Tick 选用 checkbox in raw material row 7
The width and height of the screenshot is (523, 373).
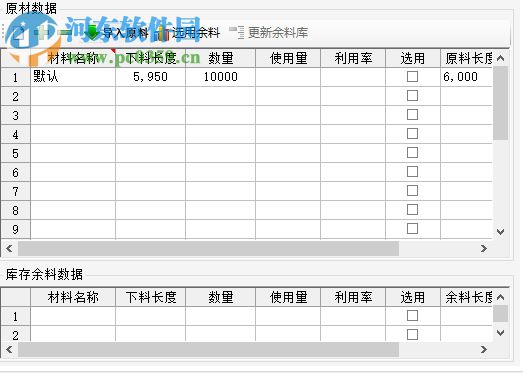412,191
